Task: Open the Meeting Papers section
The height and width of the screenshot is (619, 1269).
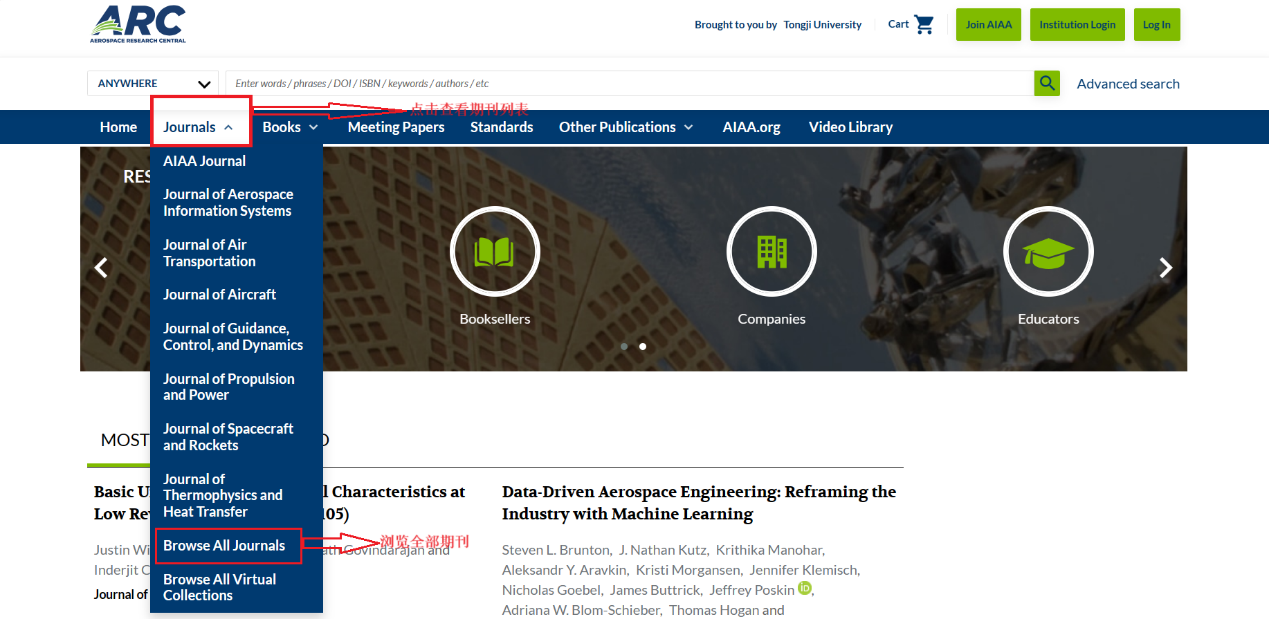Action: (x=396, y=127)
